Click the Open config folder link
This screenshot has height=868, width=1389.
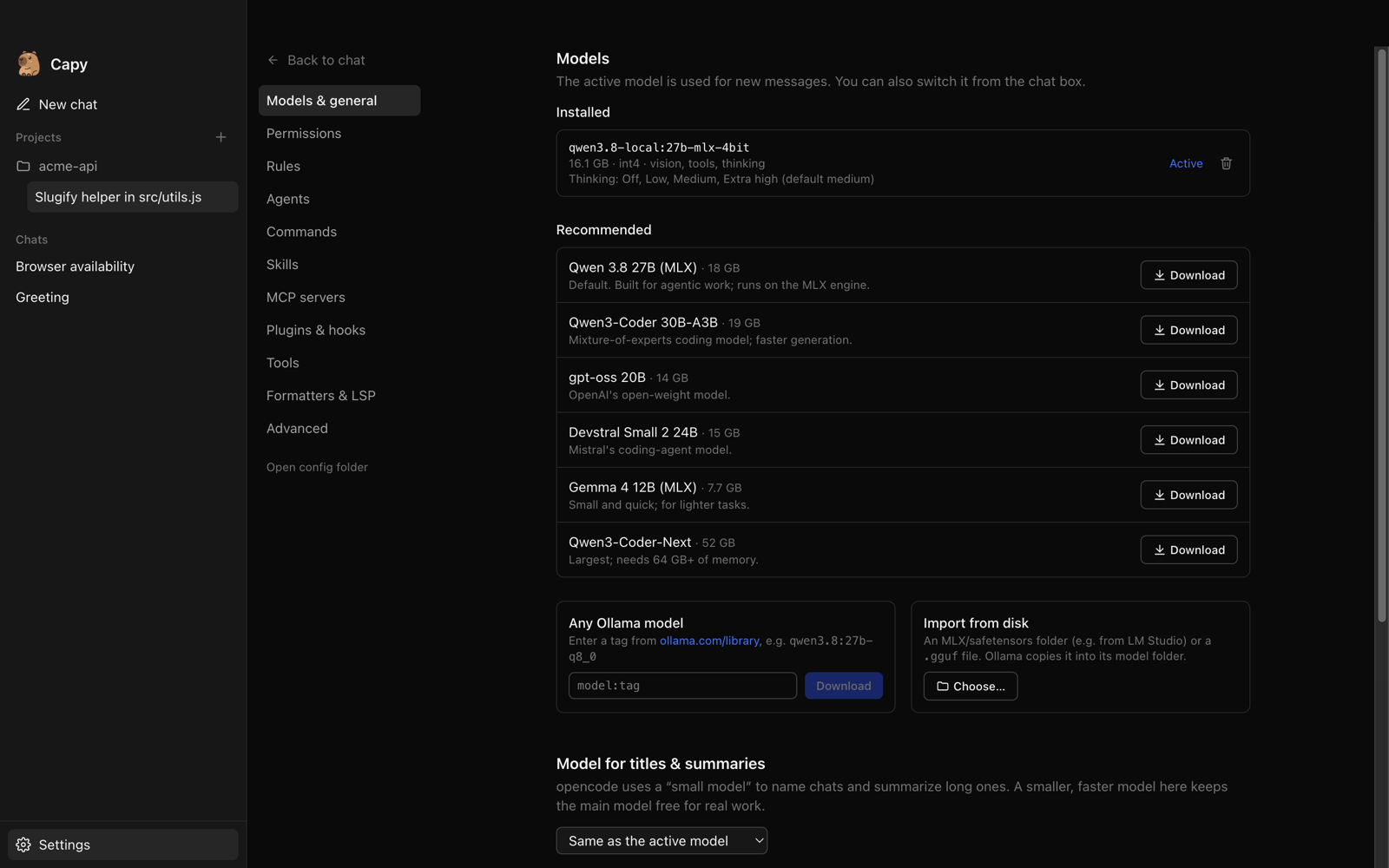(x=317, y=467)
